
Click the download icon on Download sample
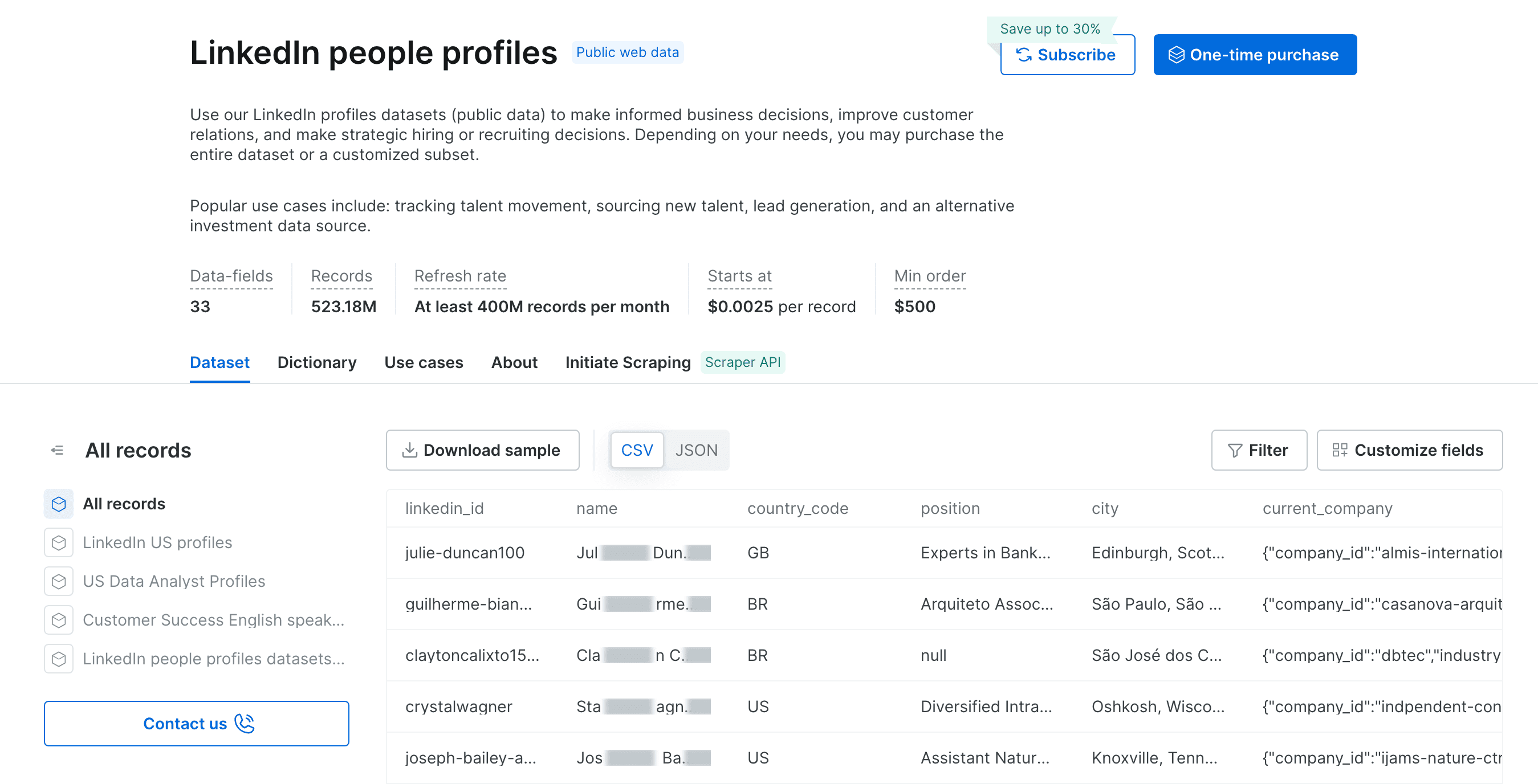(x=409, y=450)
